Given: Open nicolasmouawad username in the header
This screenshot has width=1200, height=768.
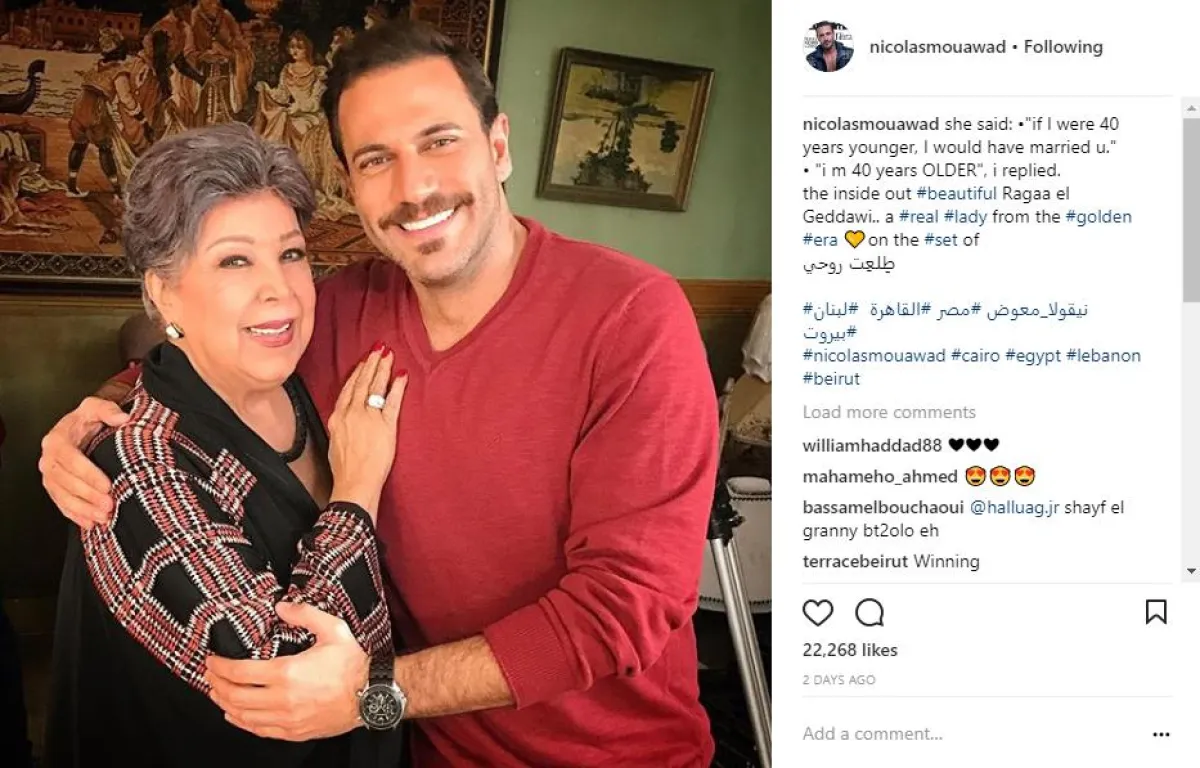Looking at the screenshot, I should pos(936,47).
